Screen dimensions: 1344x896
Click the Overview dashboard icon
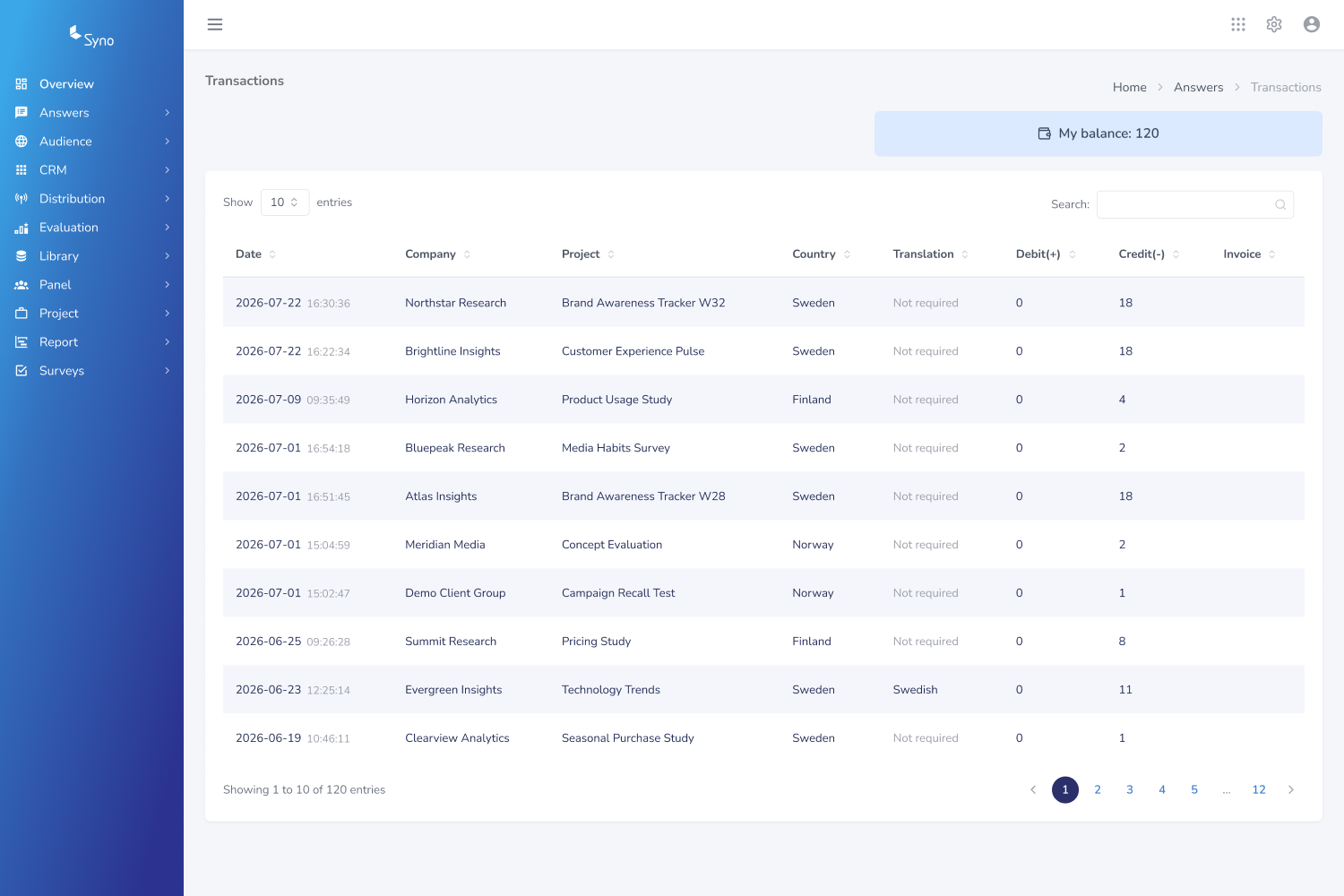(x=22, y=84)
